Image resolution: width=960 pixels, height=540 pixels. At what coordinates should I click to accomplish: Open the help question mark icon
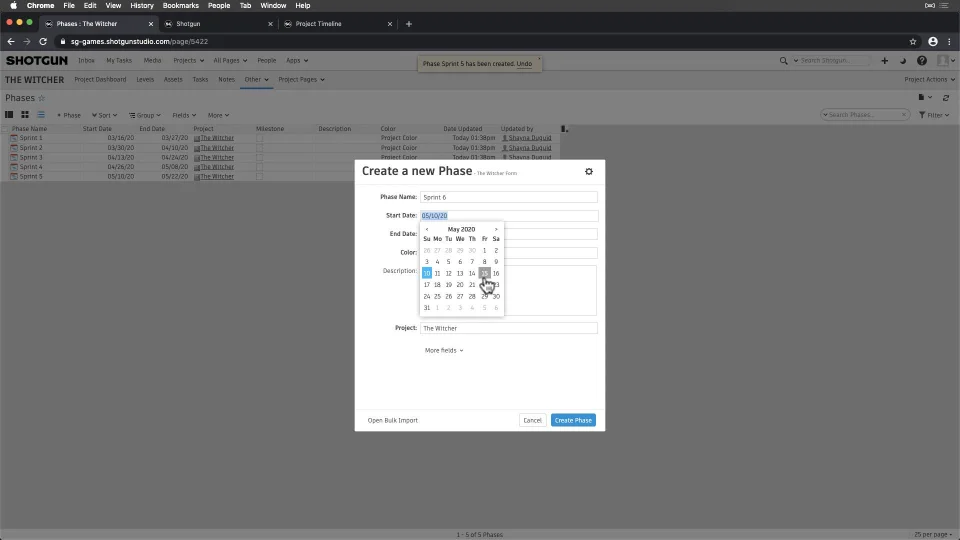921,61
